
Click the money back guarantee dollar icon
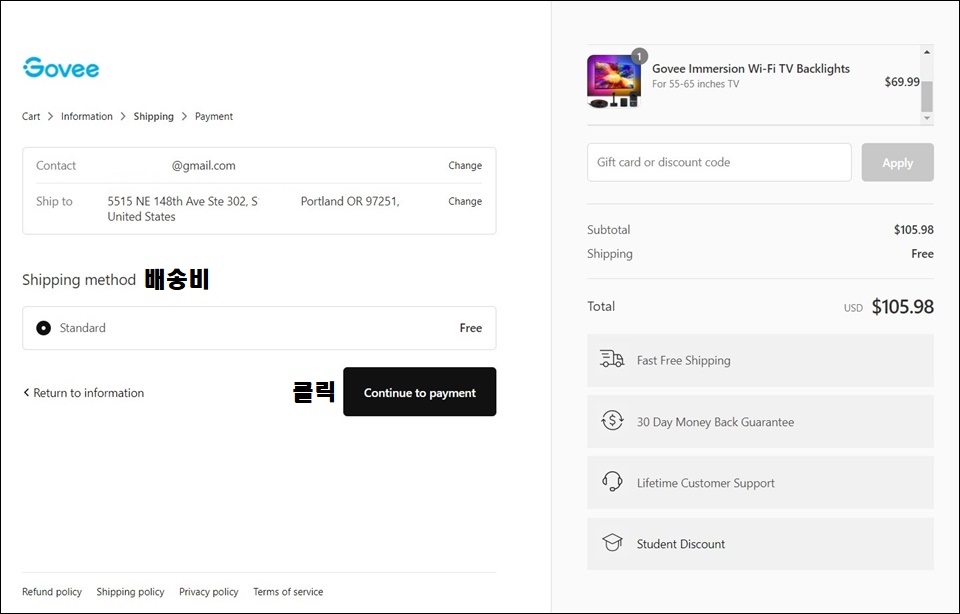612,421
